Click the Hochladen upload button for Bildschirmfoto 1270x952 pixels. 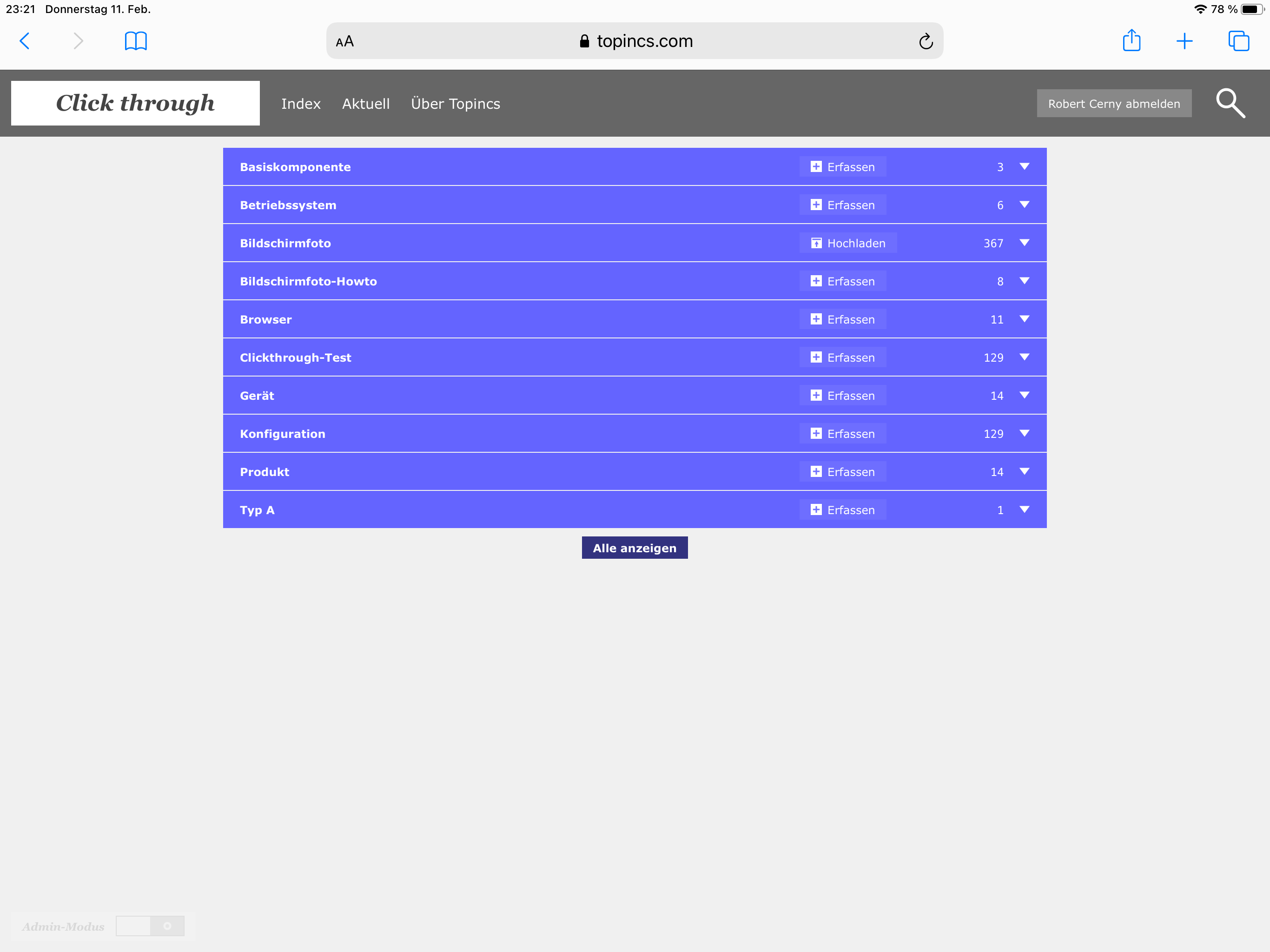[x=848, y=243]
